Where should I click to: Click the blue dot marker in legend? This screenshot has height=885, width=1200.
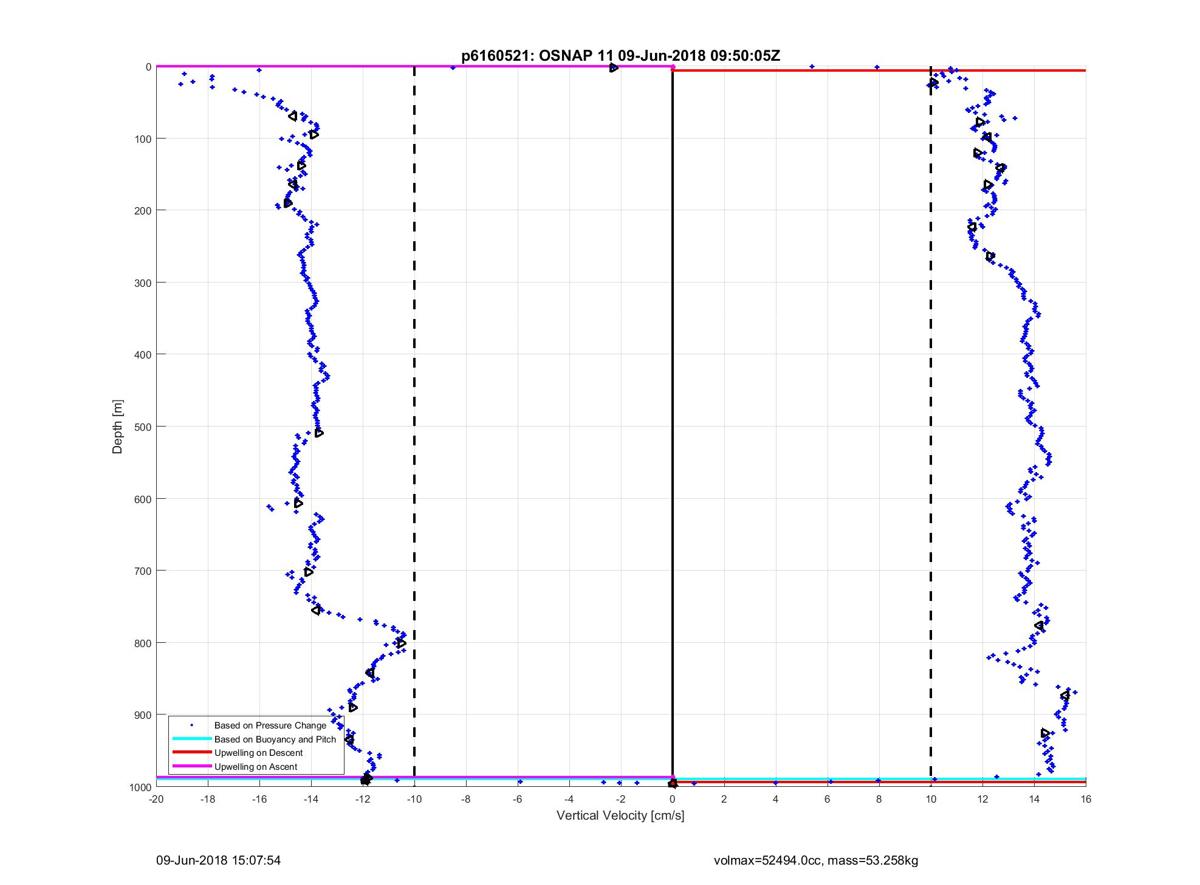(191, 724)
